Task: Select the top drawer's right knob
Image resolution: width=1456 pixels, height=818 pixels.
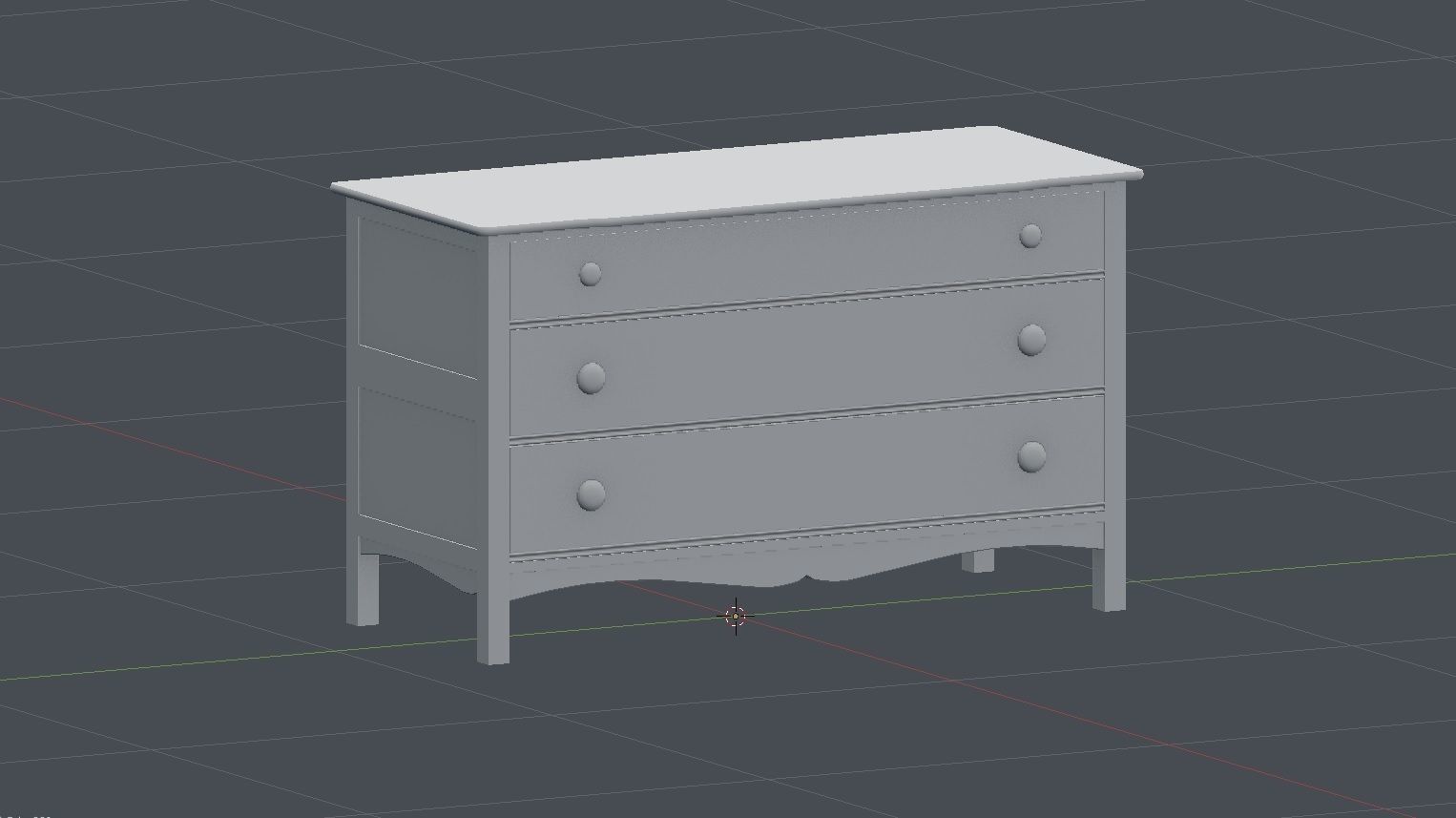Action: tap(1030, 236)
